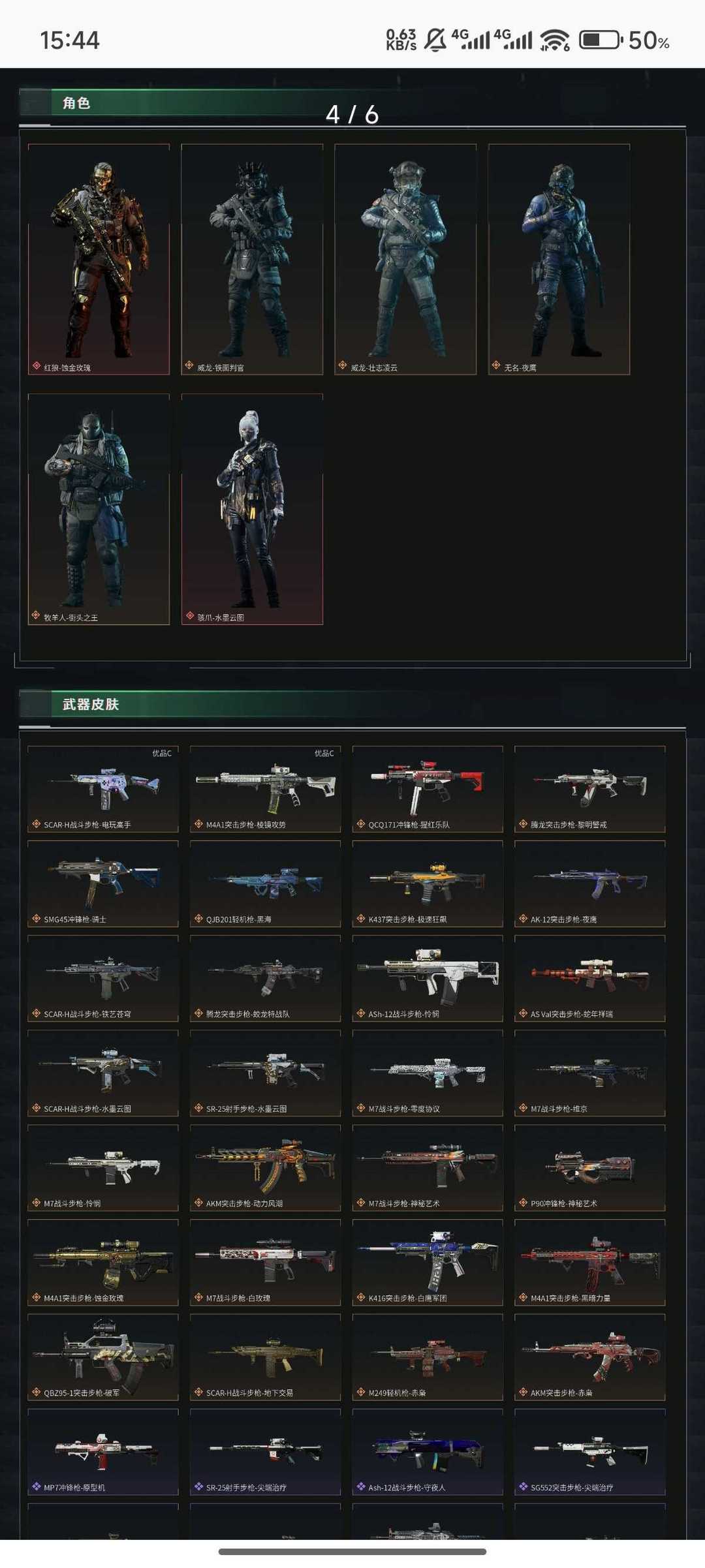Select M4A1 棱镜攻势 rifle skin
The height and width of the screenshot is (1568, 705).
(265, 789)
